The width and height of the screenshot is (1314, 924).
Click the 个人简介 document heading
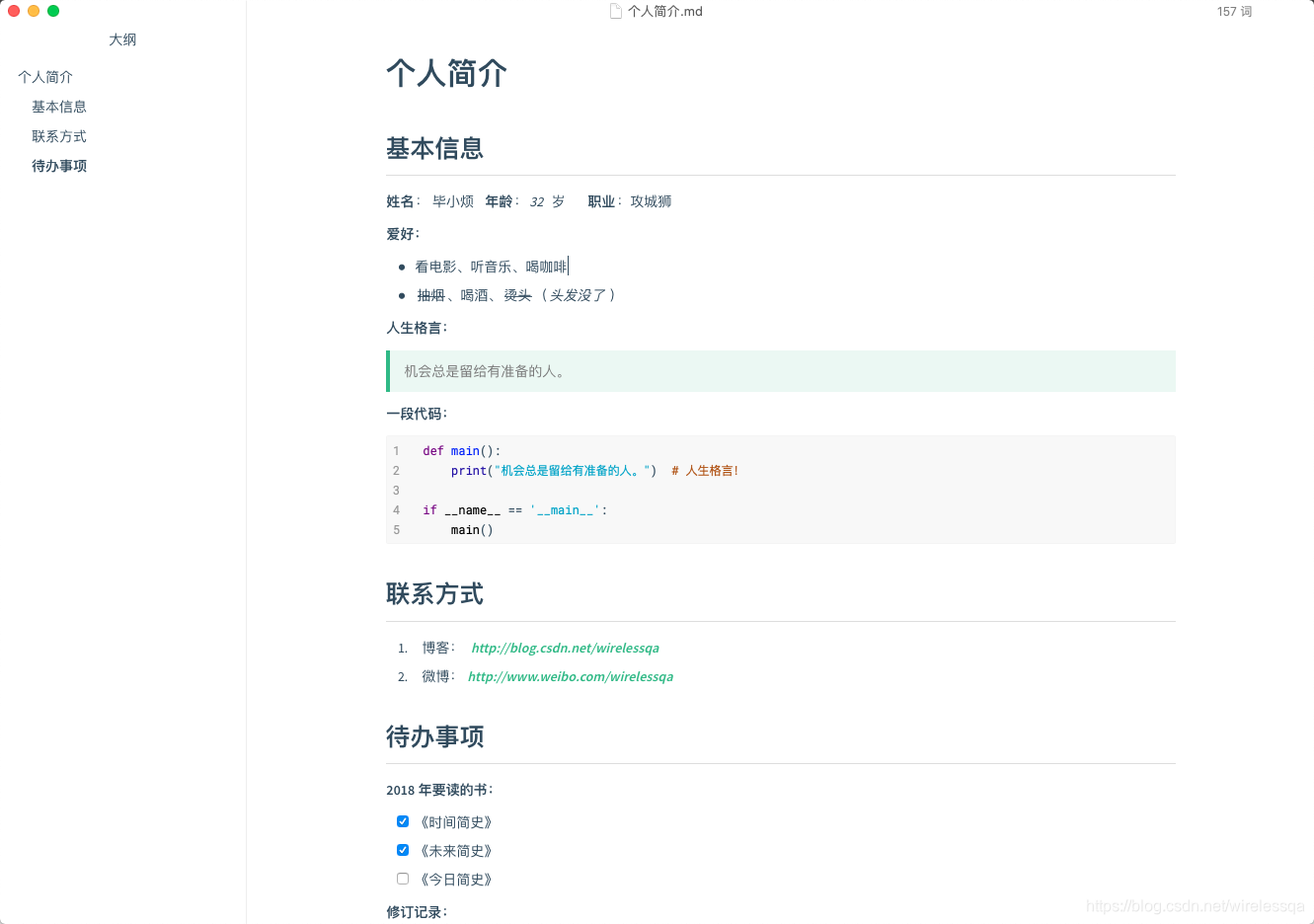click(x=445, y=73)
